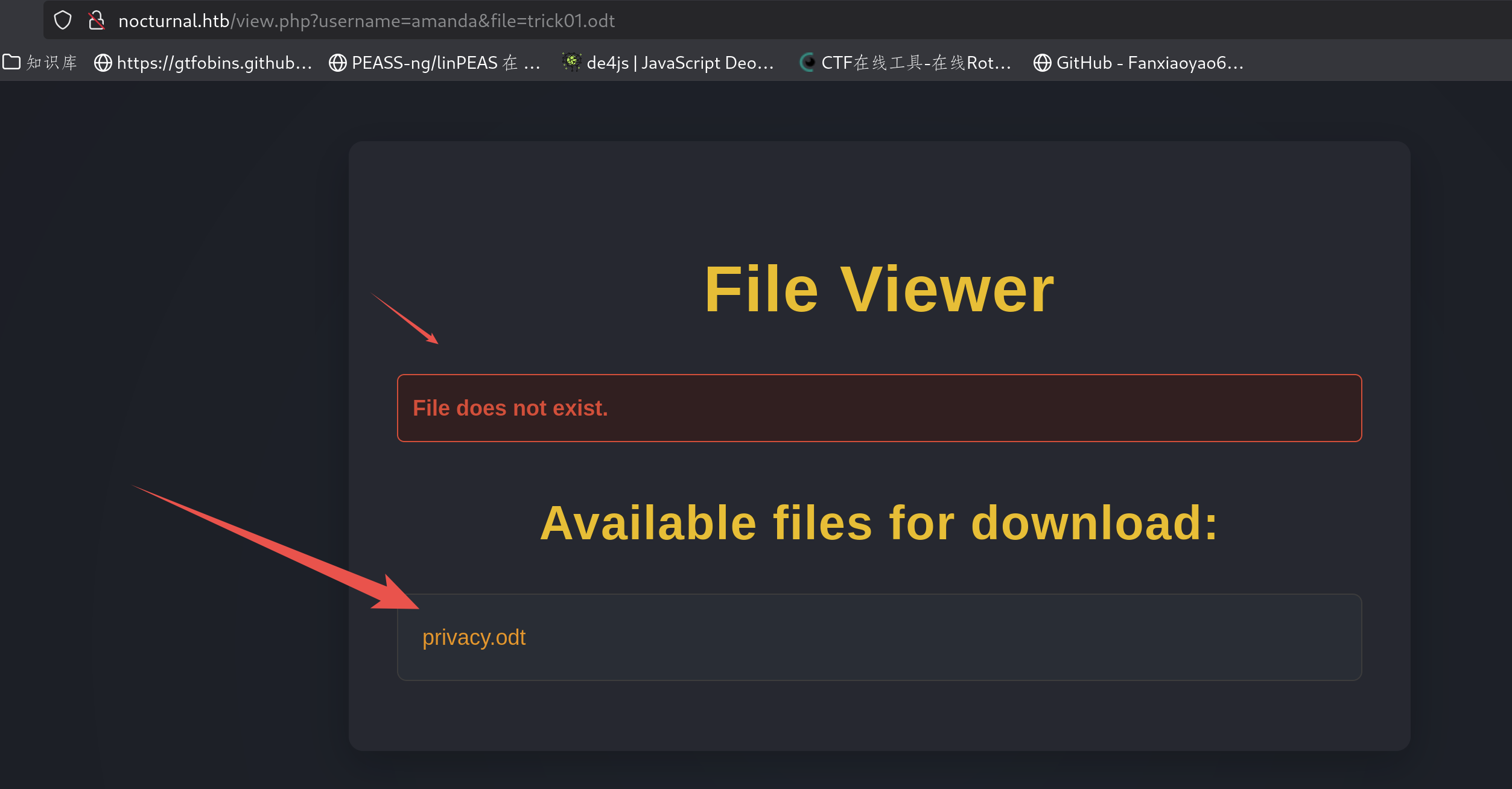Open the https://gtfobins.github bookmark text

click(214, 63)
